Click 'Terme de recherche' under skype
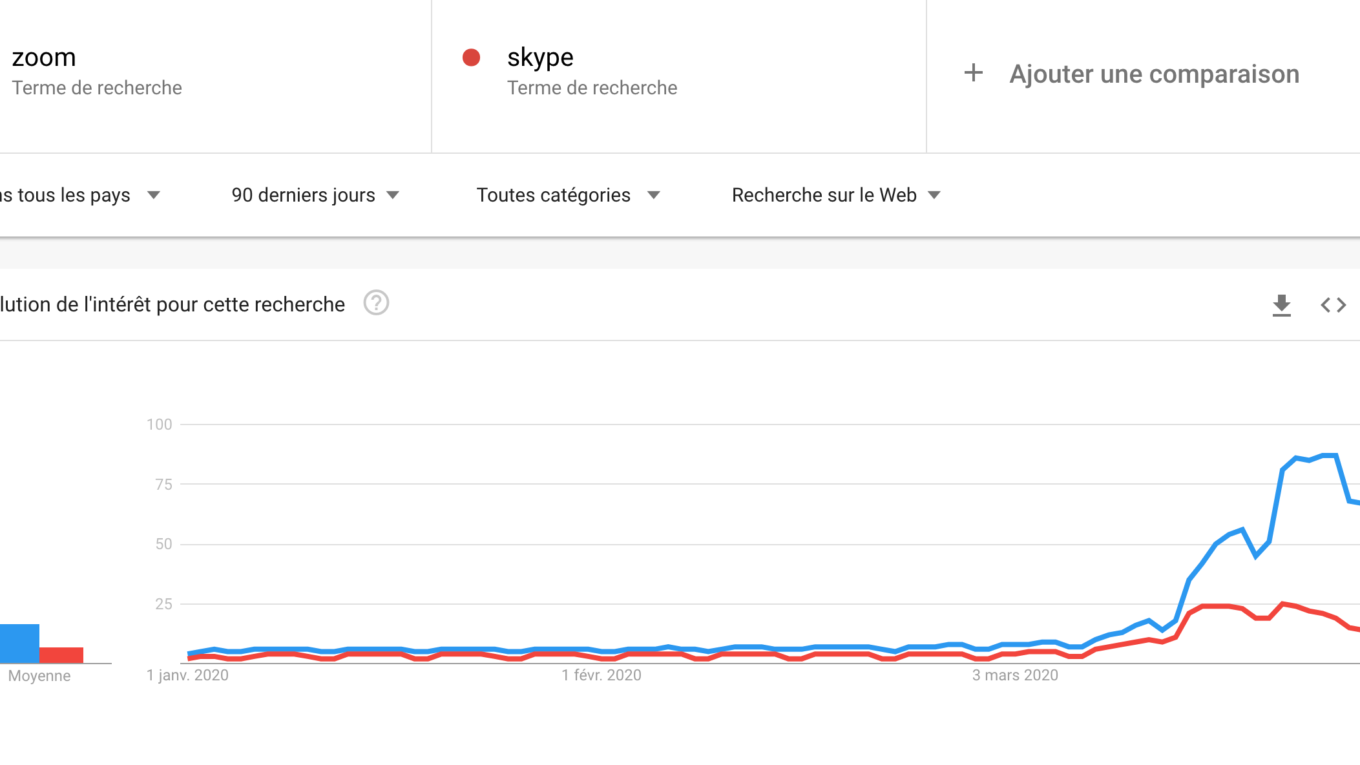The width and height of the screenshot is (1360, 765). point(592,88)
